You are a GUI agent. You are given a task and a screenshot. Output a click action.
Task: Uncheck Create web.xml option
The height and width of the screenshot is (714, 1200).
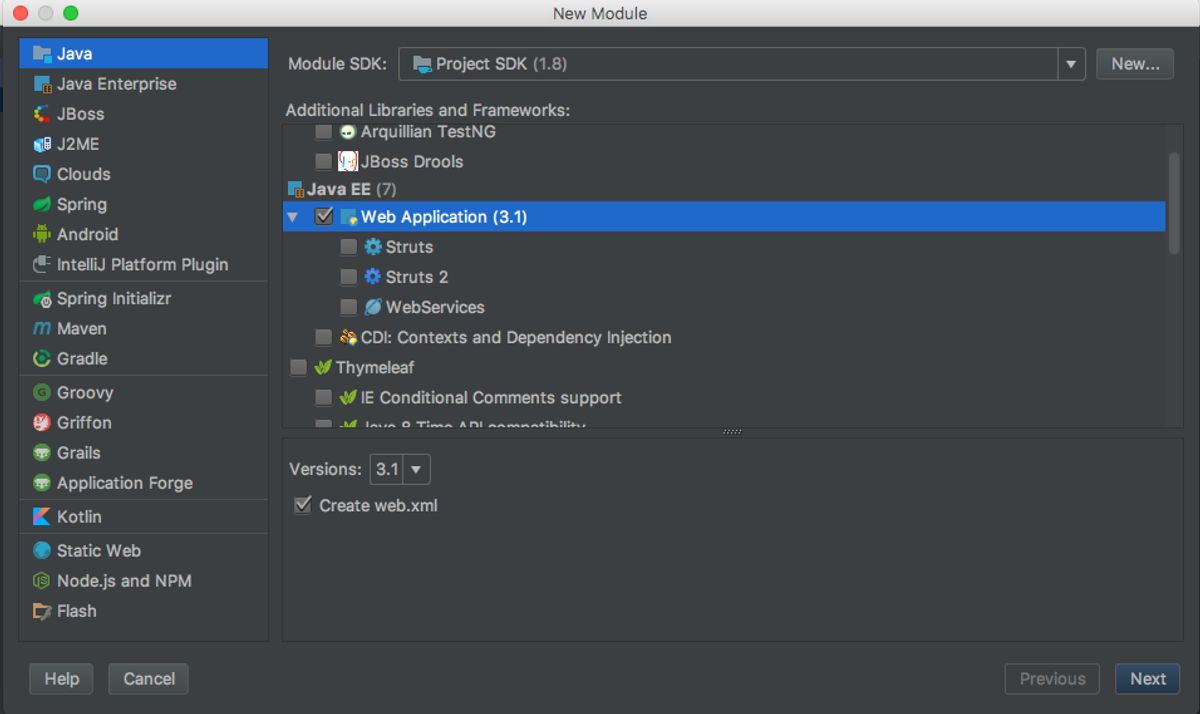pos(303,505)
